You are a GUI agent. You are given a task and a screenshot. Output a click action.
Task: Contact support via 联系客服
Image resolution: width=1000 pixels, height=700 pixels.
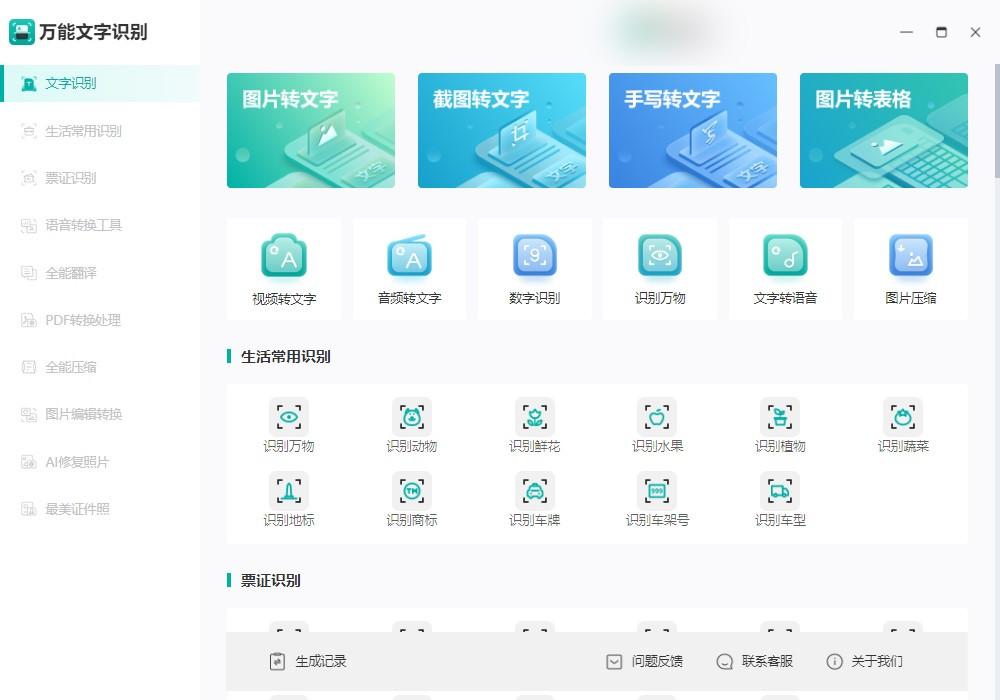[x=754, y=662]
